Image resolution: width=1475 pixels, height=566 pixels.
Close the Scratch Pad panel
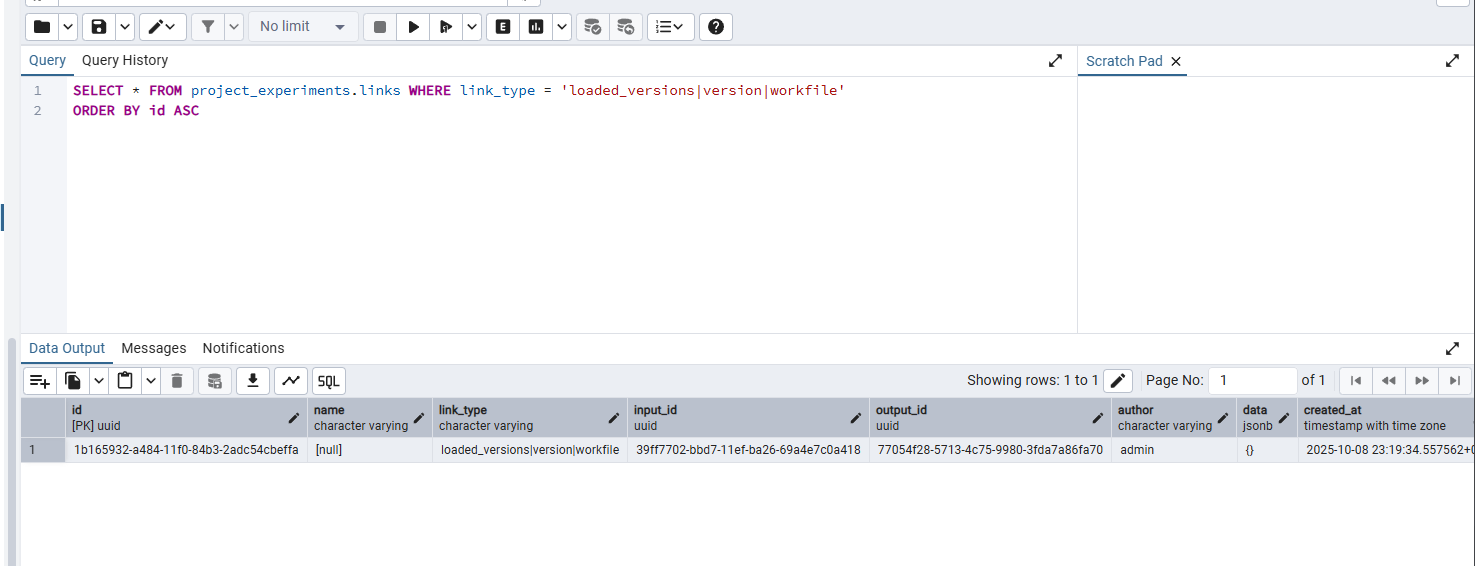1176,62
